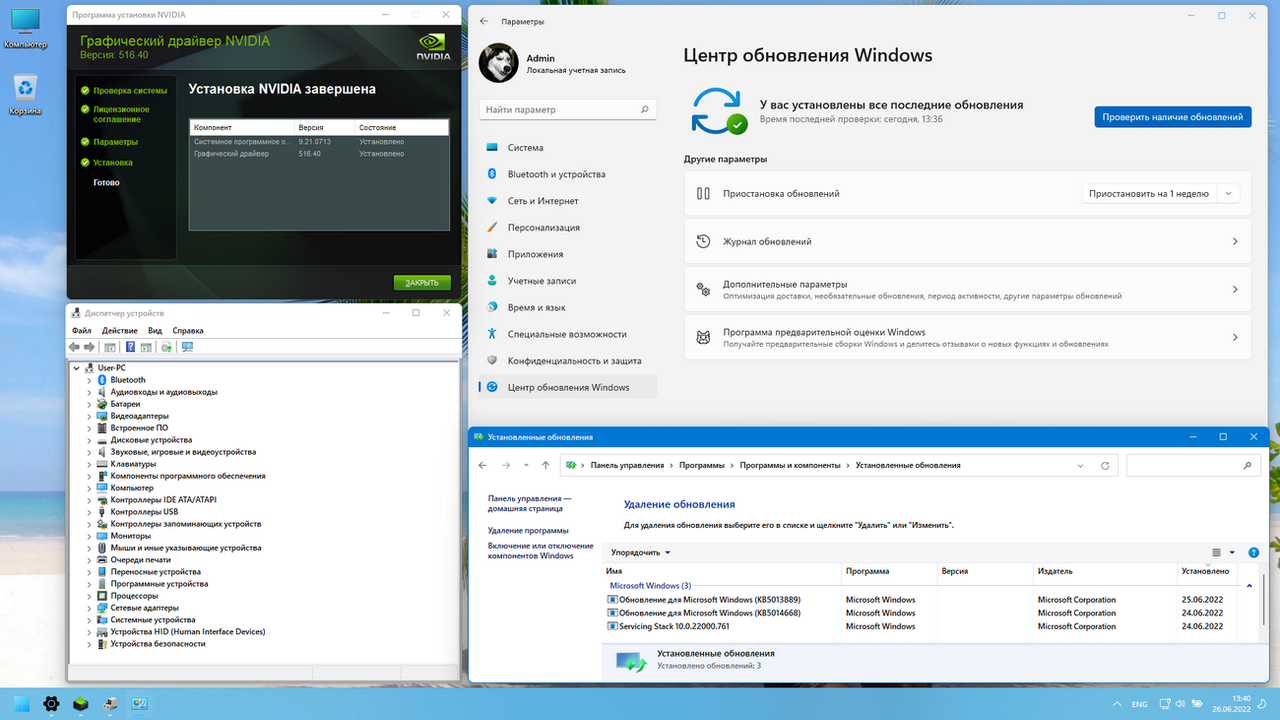
Task: Click Удаление программы link in left pane
Action: point(528,530)
